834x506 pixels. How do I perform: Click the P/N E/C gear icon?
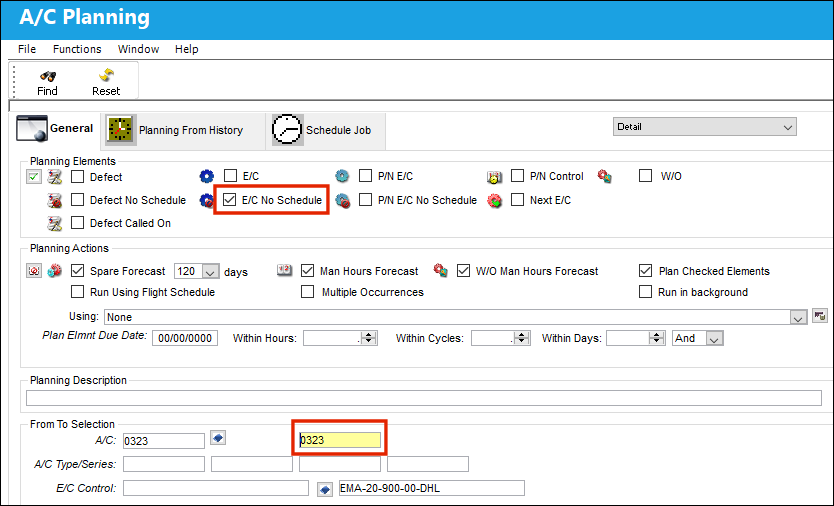click(x=342, y=176)
